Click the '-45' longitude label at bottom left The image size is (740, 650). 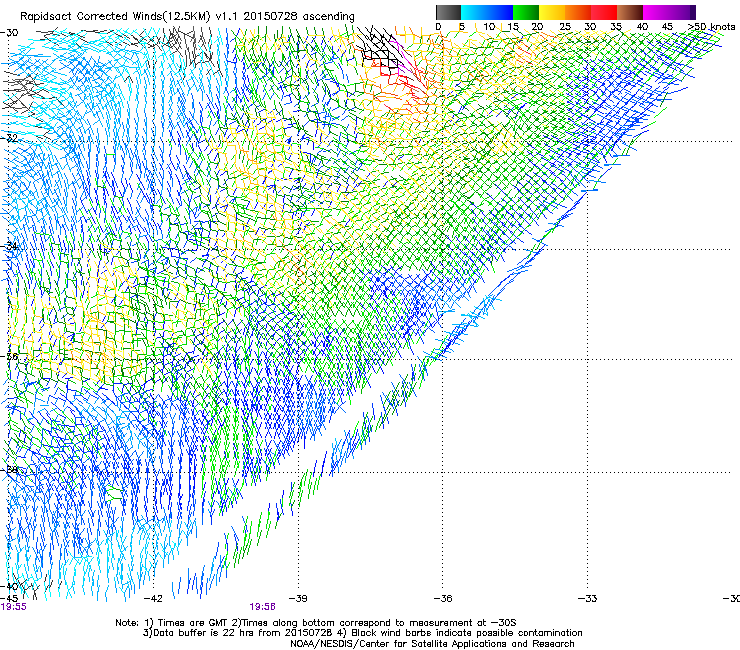(x=10, y=599)
